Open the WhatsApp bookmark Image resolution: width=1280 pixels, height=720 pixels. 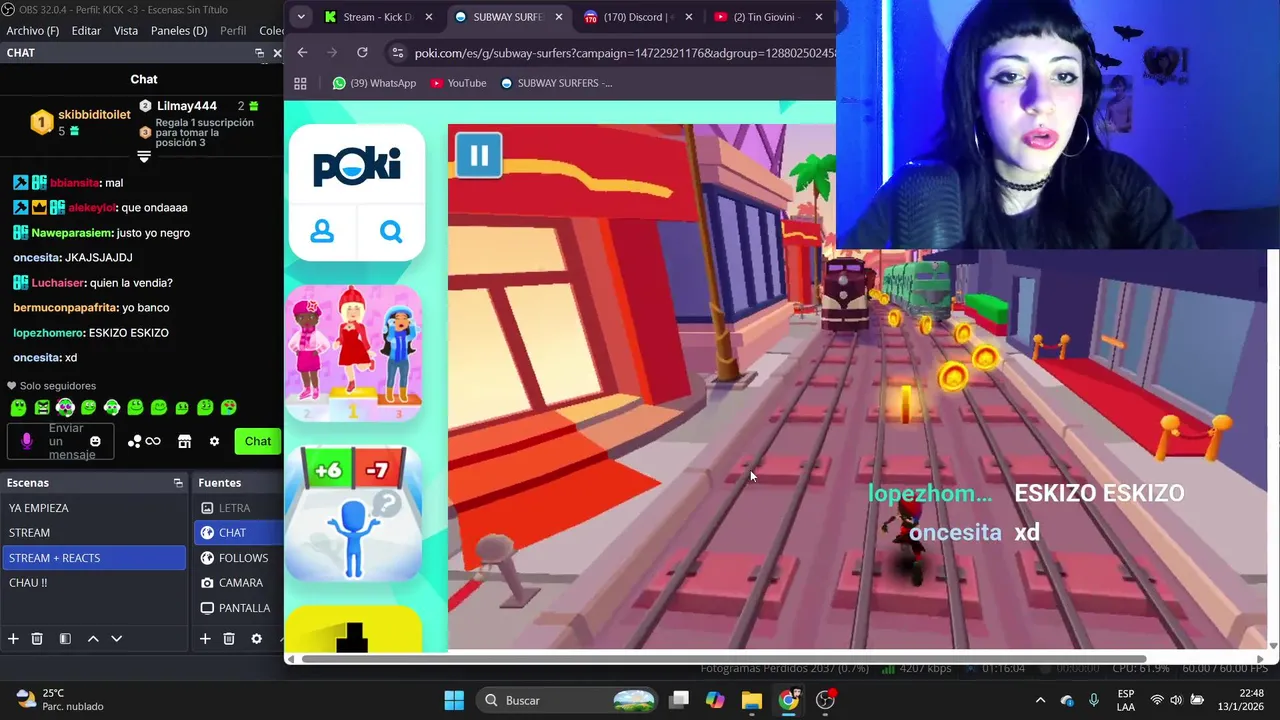click(x=374, y=83)
